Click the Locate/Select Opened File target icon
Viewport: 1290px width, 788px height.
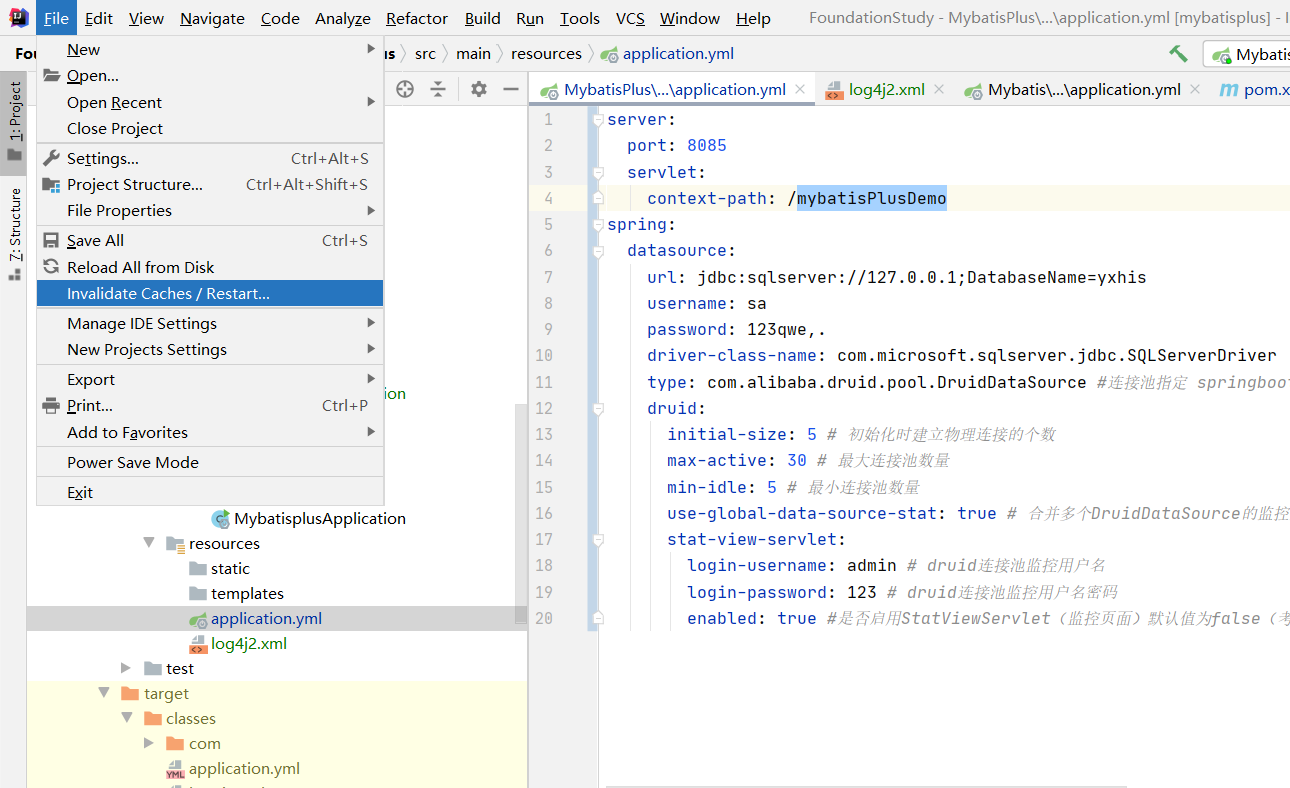(x=405, y=89)
